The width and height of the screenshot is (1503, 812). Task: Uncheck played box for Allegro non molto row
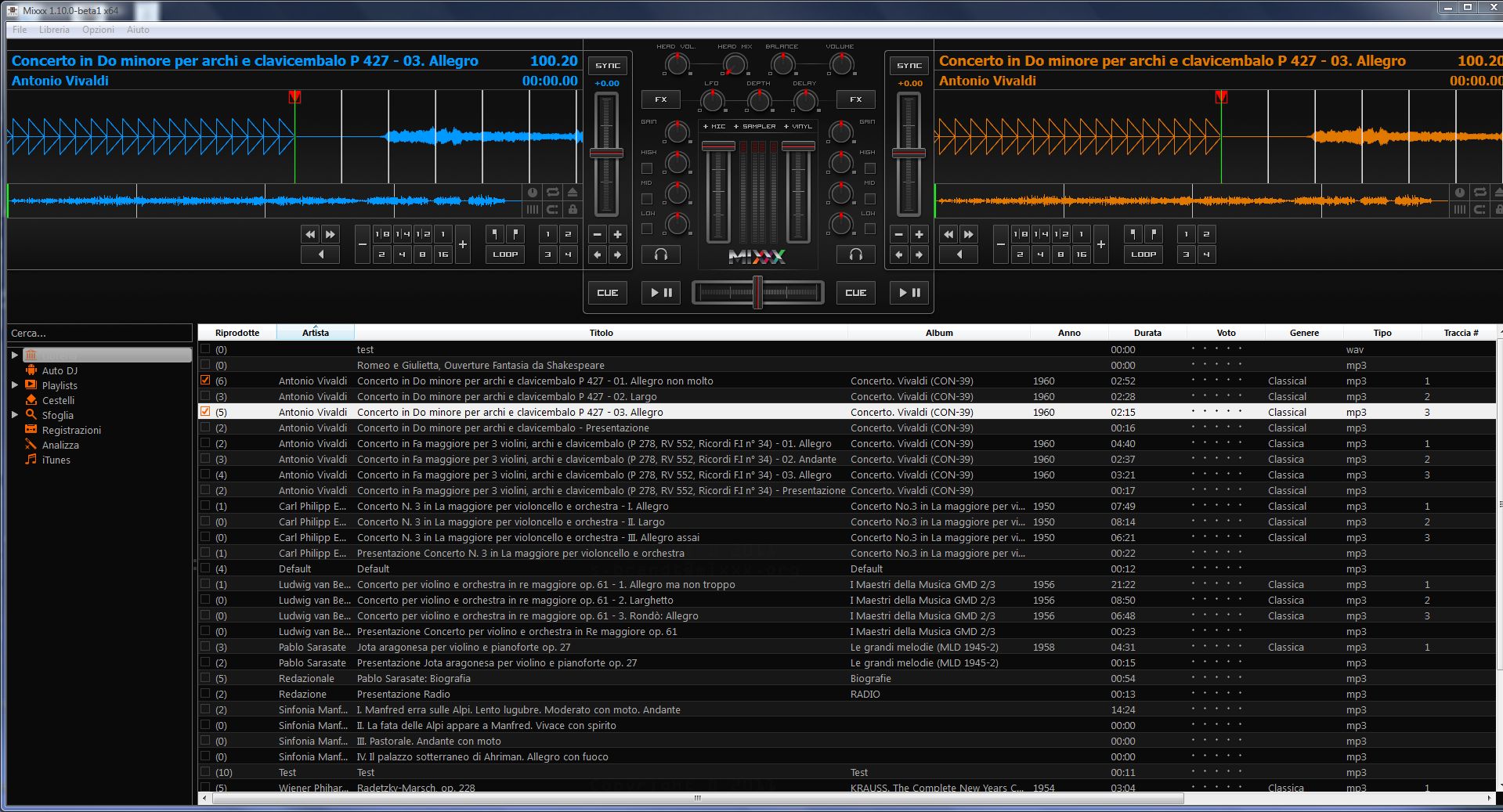(x=205, y=380)
